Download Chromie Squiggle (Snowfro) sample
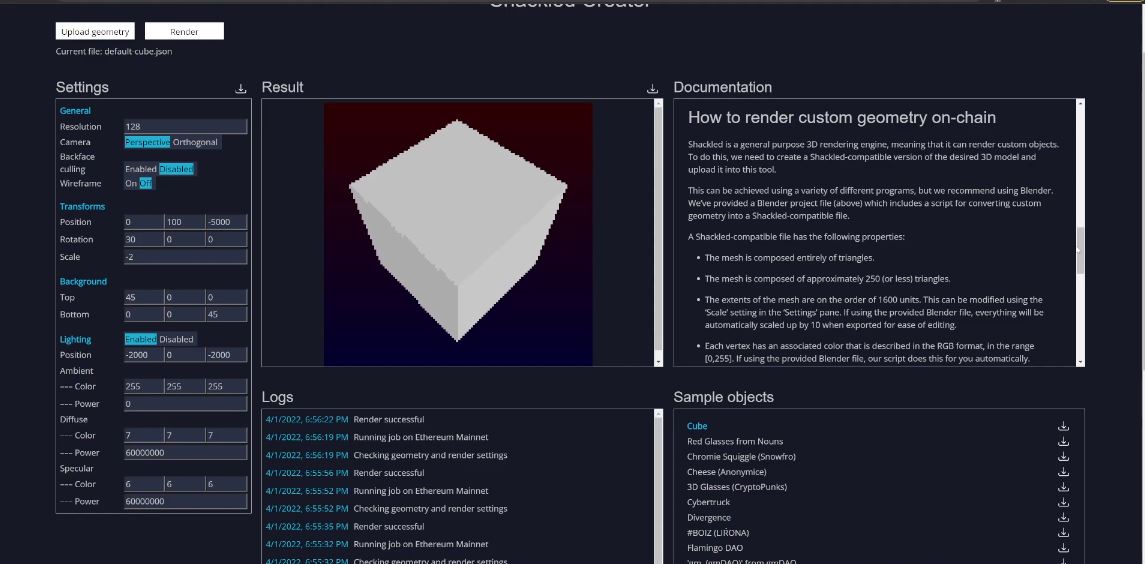Screen dimensions: 1145x564 (1063, 457)
